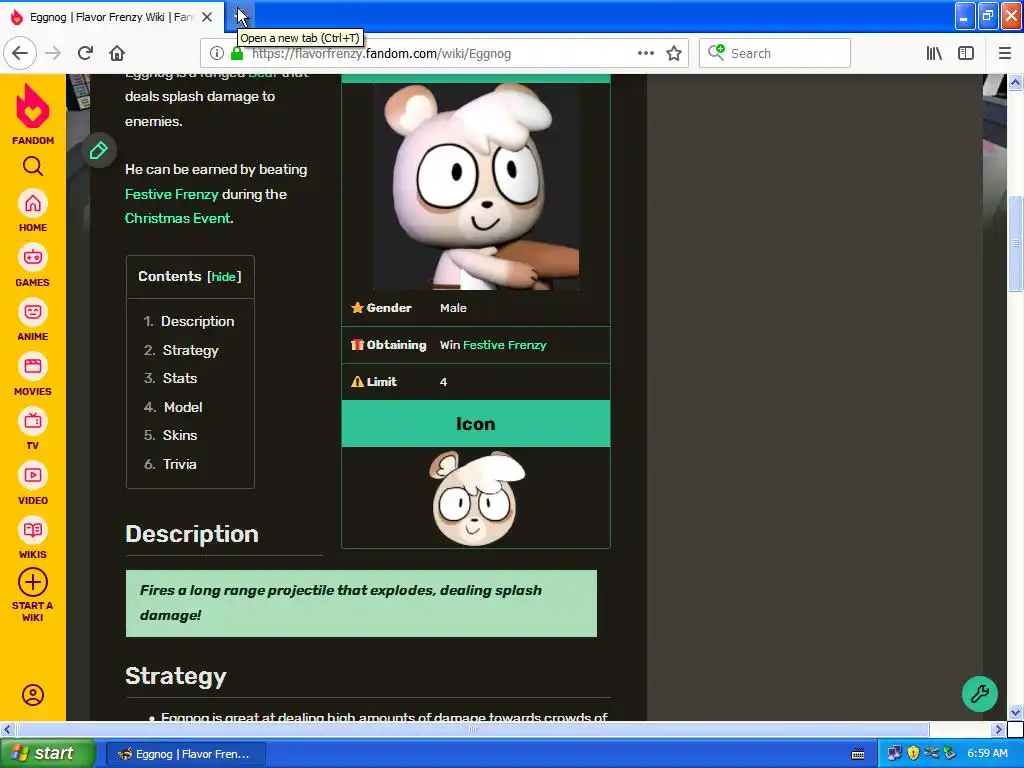Open the green wrench tools button
The width and height of the screenshot is (1024, 768).
pos(980,694)
